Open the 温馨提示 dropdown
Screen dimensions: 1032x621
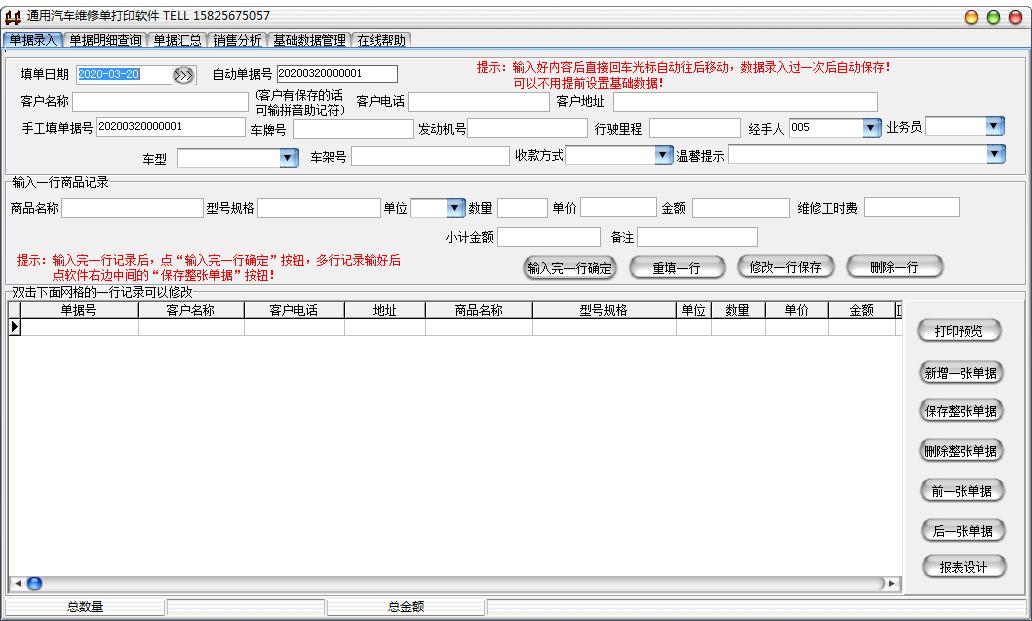coord(995,155)
